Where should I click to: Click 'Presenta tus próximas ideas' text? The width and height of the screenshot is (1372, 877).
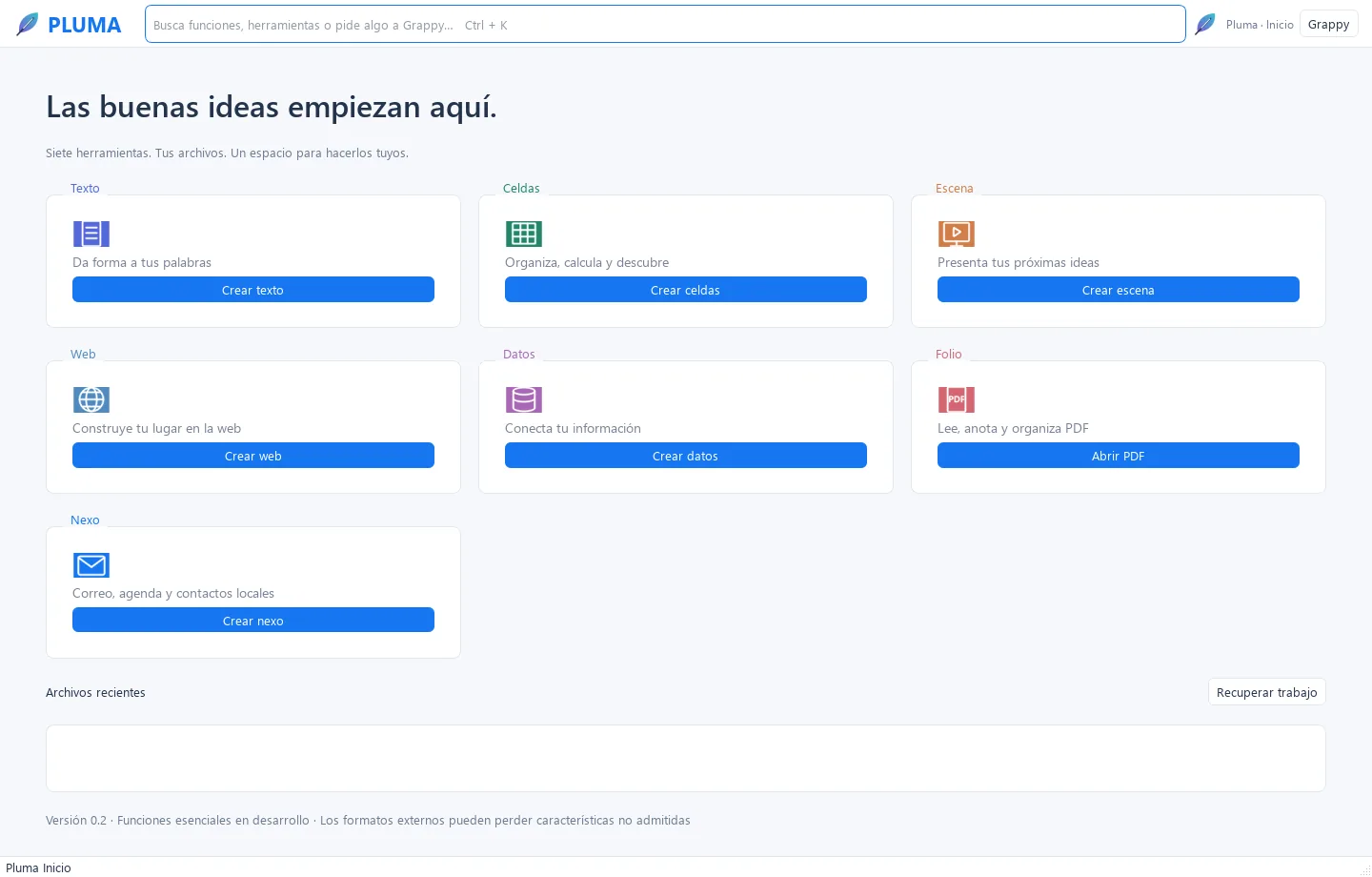[1019, 262]
